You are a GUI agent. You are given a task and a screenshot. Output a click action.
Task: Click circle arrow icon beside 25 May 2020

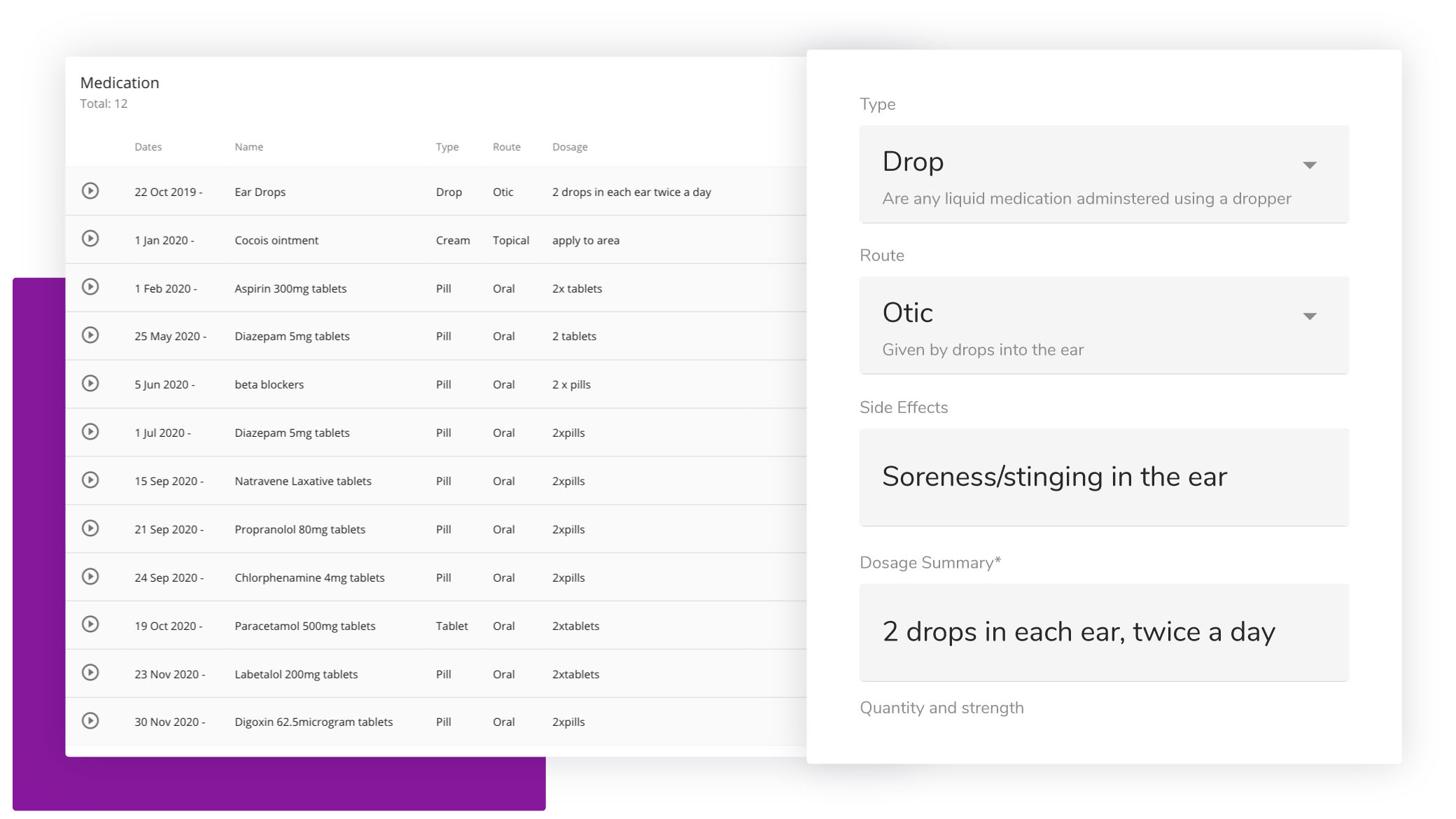coord(90,335)
